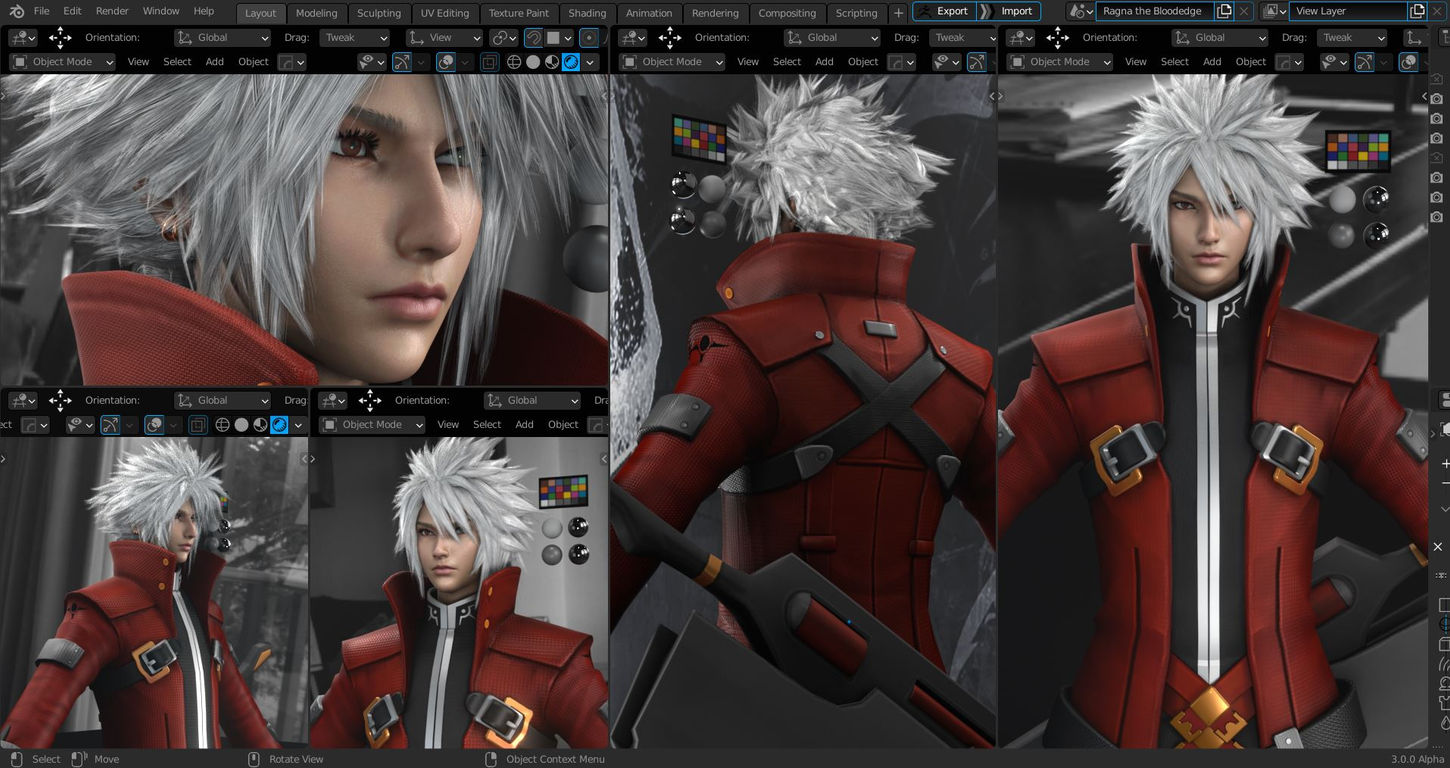Toggle gizmos in the top-left viewport
This screenshot has height=768, width=1450.
(x=401, y=62)
